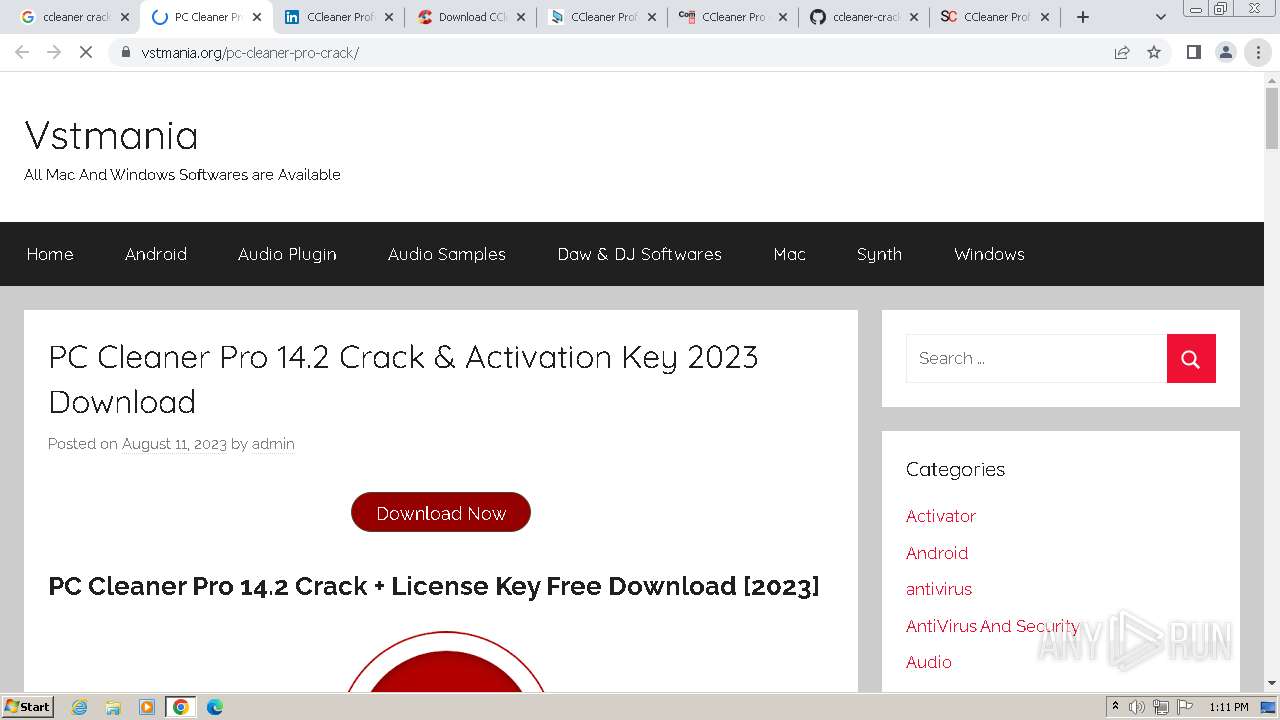Click the red search magnifier button
1280x720 pixels.
1191,358
